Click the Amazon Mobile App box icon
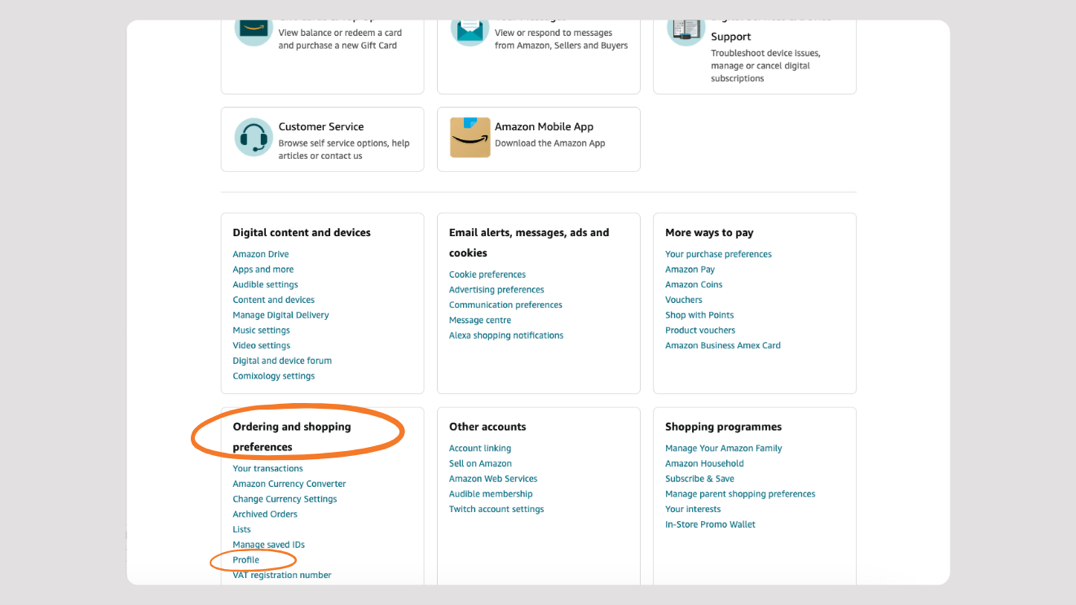This screenshot has width=1076, height=605. click(x=470, y=137)
